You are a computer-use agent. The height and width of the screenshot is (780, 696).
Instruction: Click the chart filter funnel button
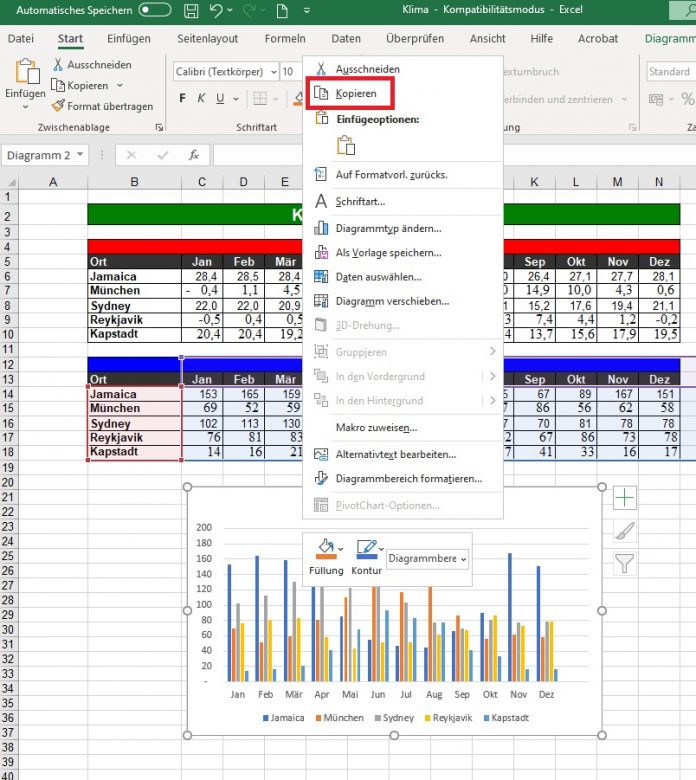point(624,564)
